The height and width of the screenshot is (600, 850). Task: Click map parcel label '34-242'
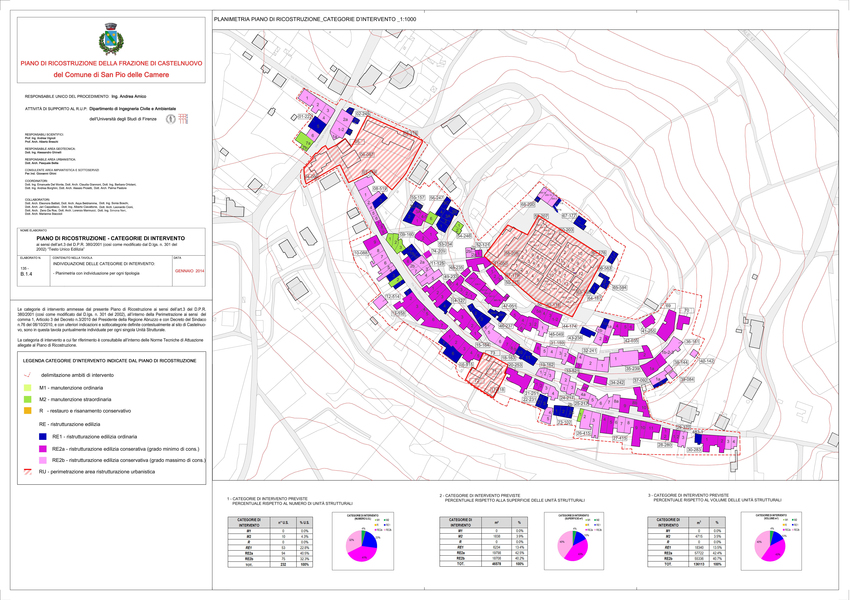(617, 383)
